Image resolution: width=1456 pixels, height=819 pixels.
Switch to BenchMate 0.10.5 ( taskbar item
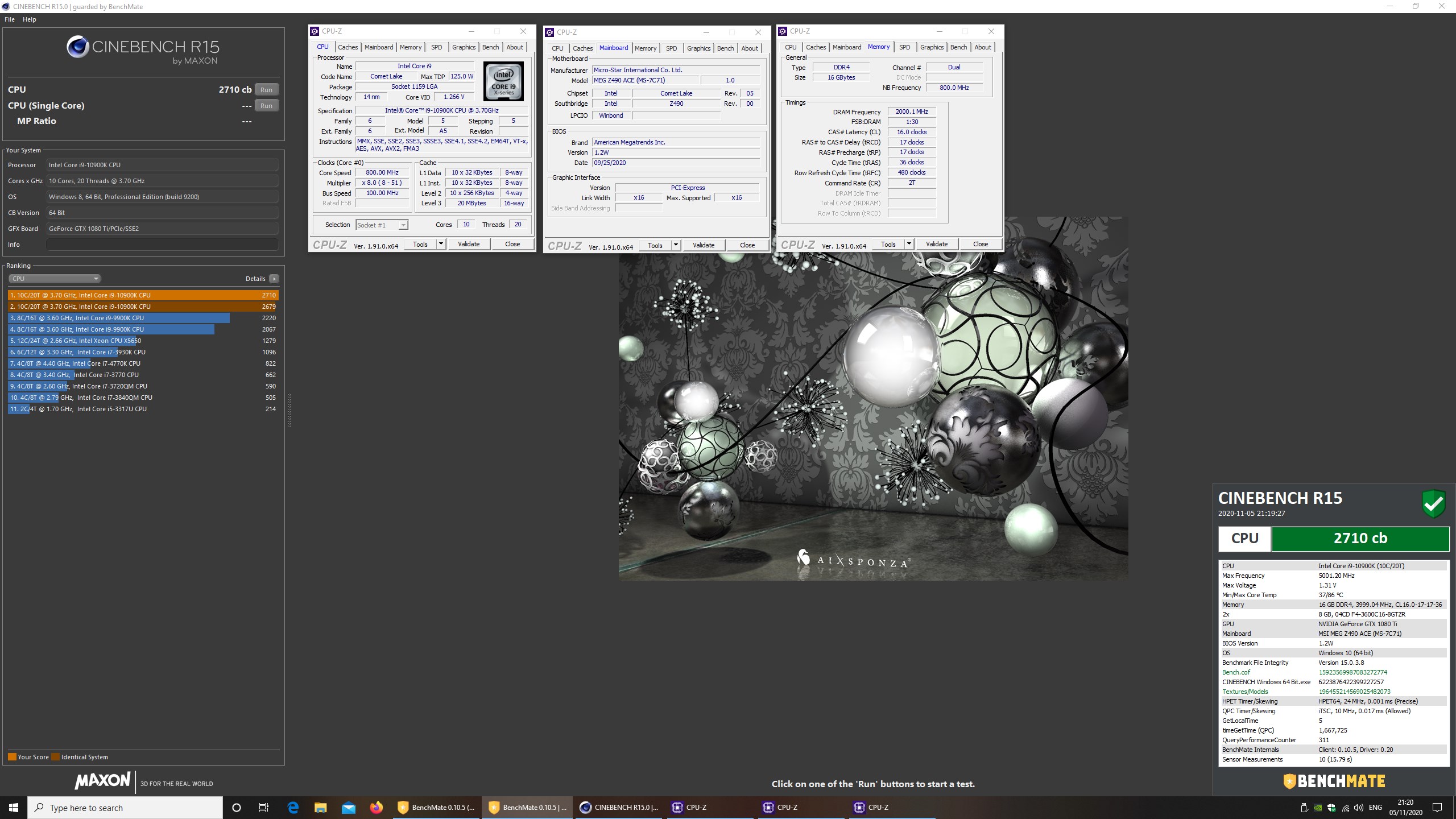click(x=436, y=808)
